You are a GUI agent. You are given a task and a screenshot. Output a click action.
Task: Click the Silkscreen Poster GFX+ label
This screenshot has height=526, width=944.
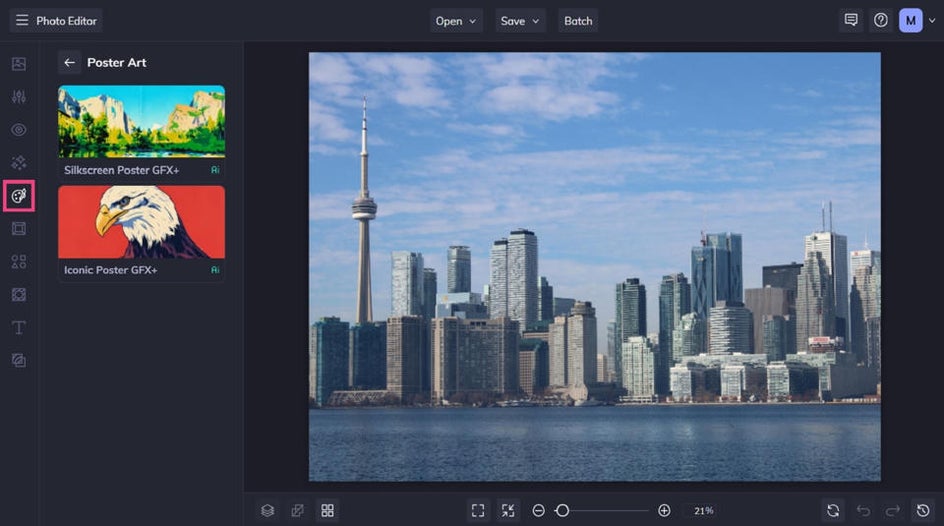(x=122, y=170)
